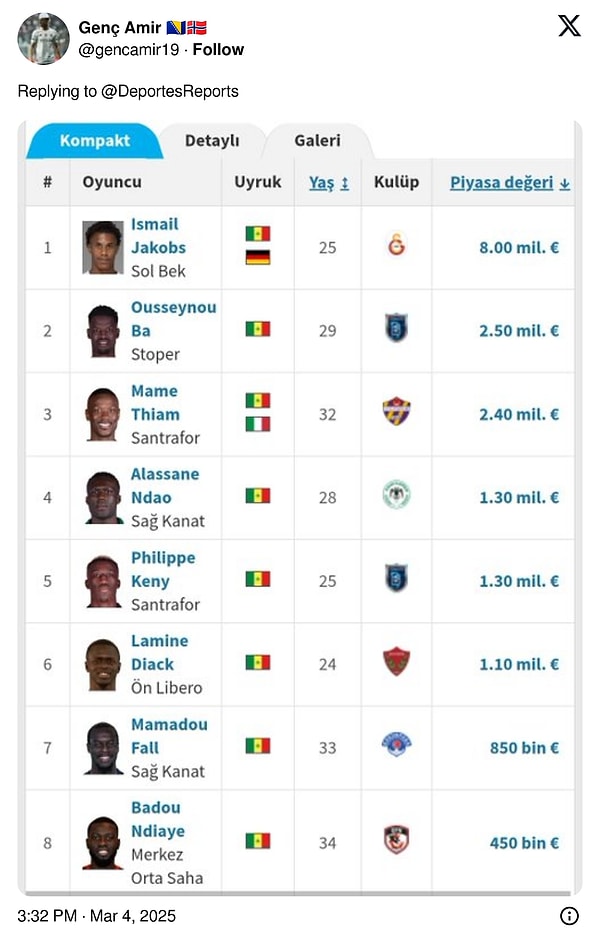This screenshot has height=946, width=600.
Task: Open the Galeri tab
Action: 317,141
